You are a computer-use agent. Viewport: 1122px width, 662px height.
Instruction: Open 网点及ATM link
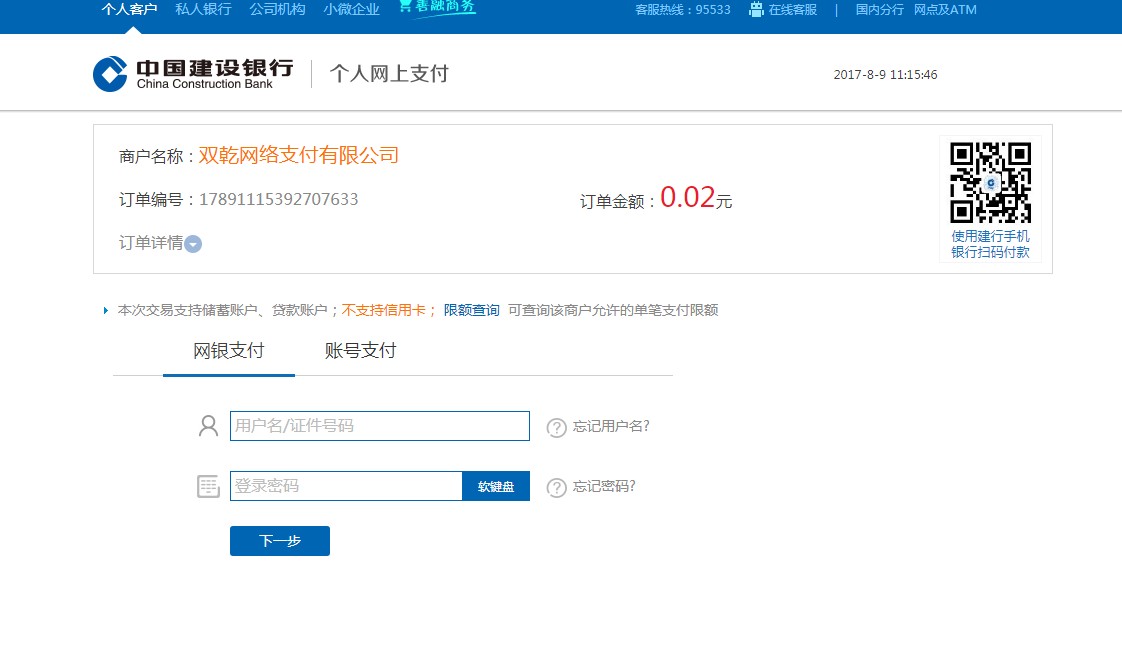point(945,9)
